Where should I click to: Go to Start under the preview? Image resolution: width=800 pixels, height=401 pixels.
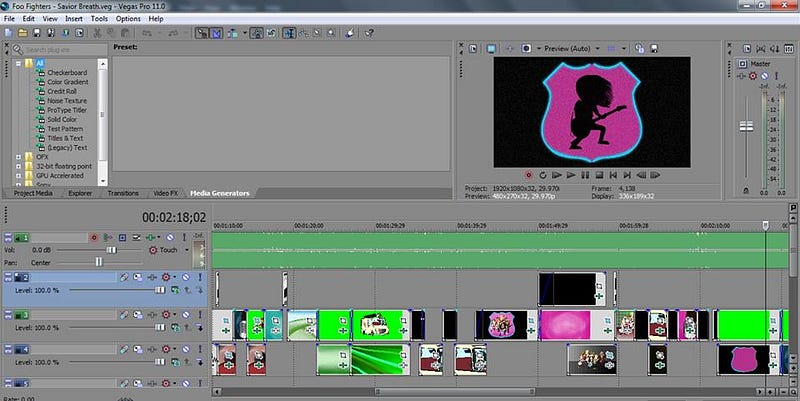(x=613, y=175)
